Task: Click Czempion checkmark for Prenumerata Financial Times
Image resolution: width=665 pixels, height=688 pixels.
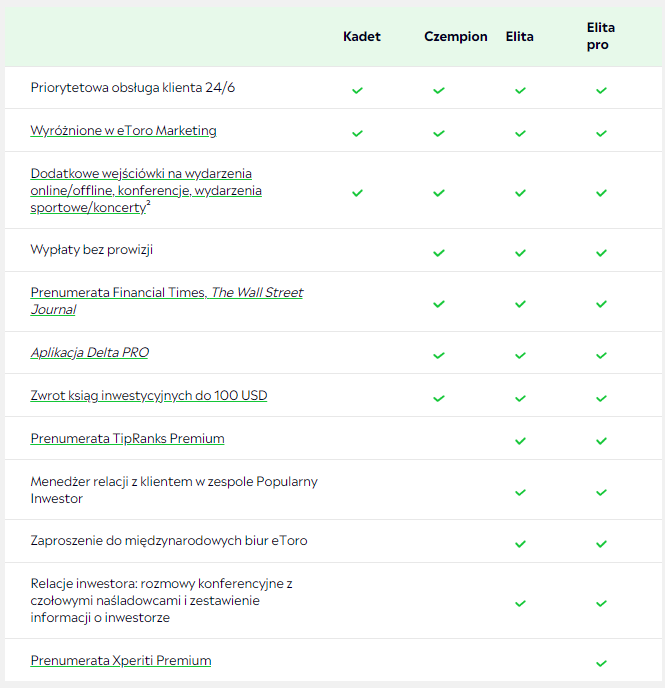Action: (438, 303)
